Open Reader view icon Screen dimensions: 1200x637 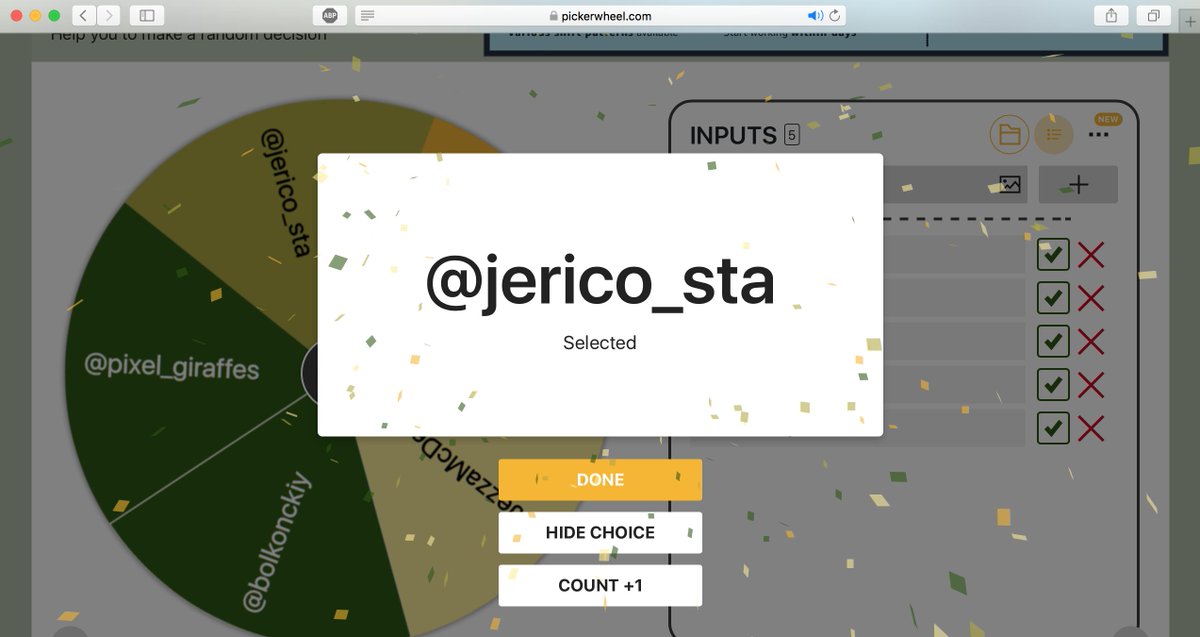(367, 15)
